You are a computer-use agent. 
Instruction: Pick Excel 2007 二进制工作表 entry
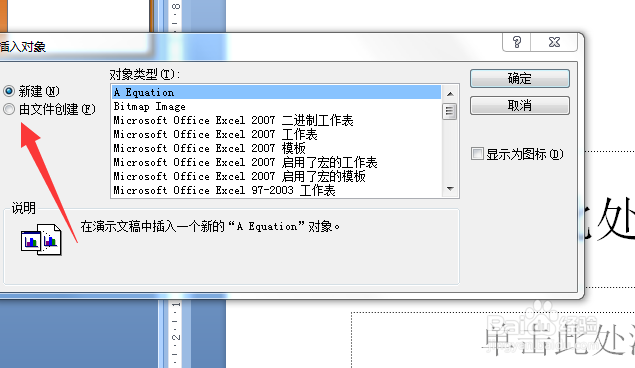277,120
